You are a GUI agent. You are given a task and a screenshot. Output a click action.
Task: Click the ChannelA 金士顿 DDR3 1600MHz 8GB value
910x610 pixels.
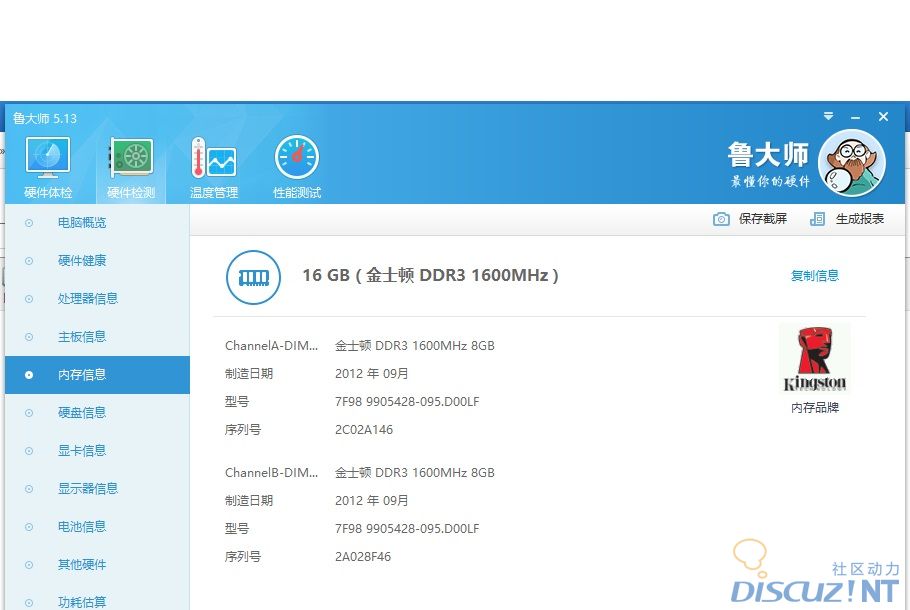click(x=414, y=346)
